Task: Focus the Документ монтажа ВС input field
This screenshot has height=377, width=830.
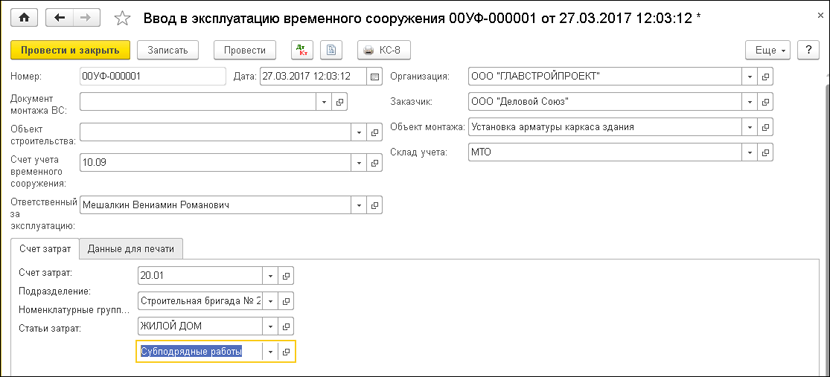Action: (x=199, y=101)
